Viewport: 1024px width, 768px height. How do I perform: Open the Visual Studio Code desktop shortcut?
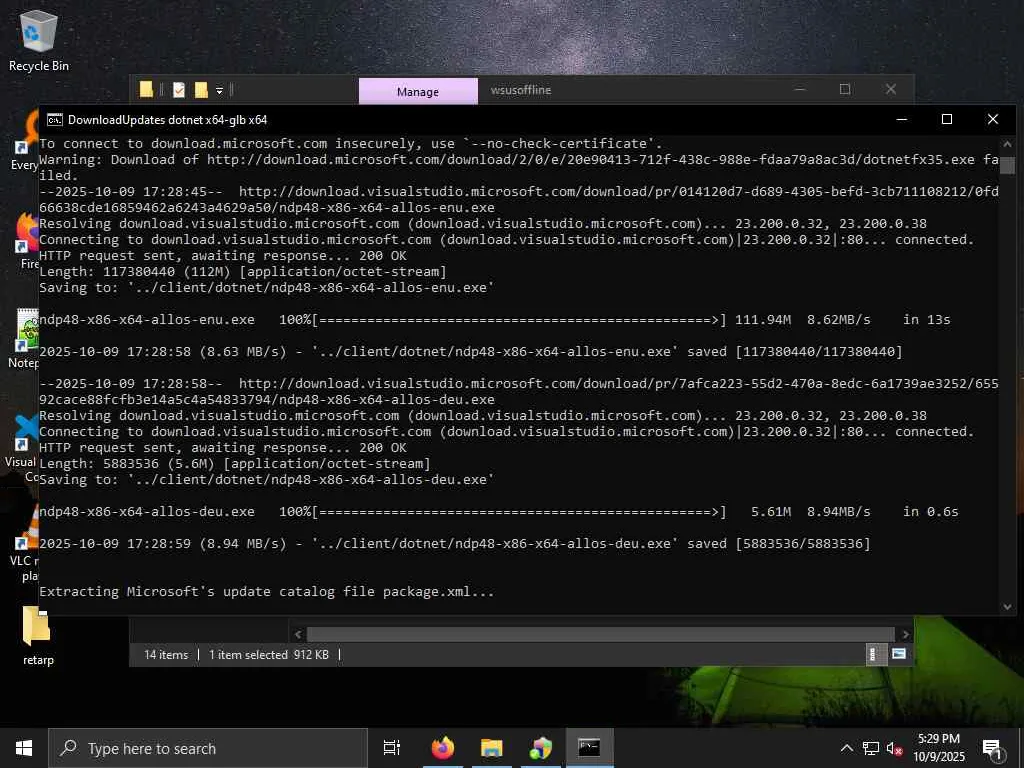(x=24, y=448)
